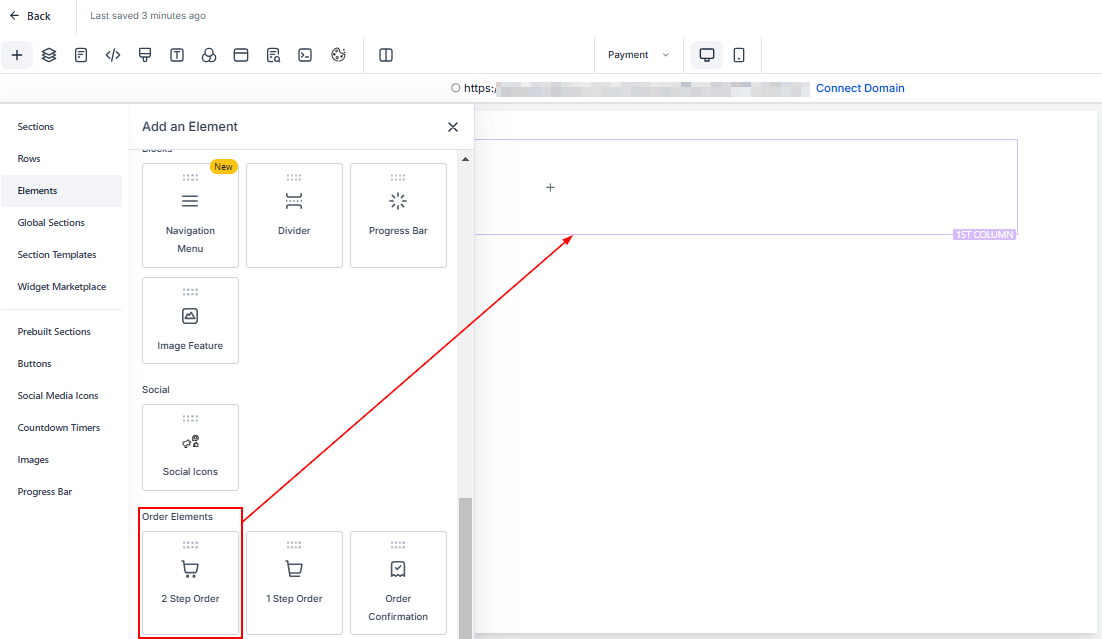Viewport: 1102px width, 639px height.
Task: Click Last saved 3 minutes ago text
Action: click(148, 15)
